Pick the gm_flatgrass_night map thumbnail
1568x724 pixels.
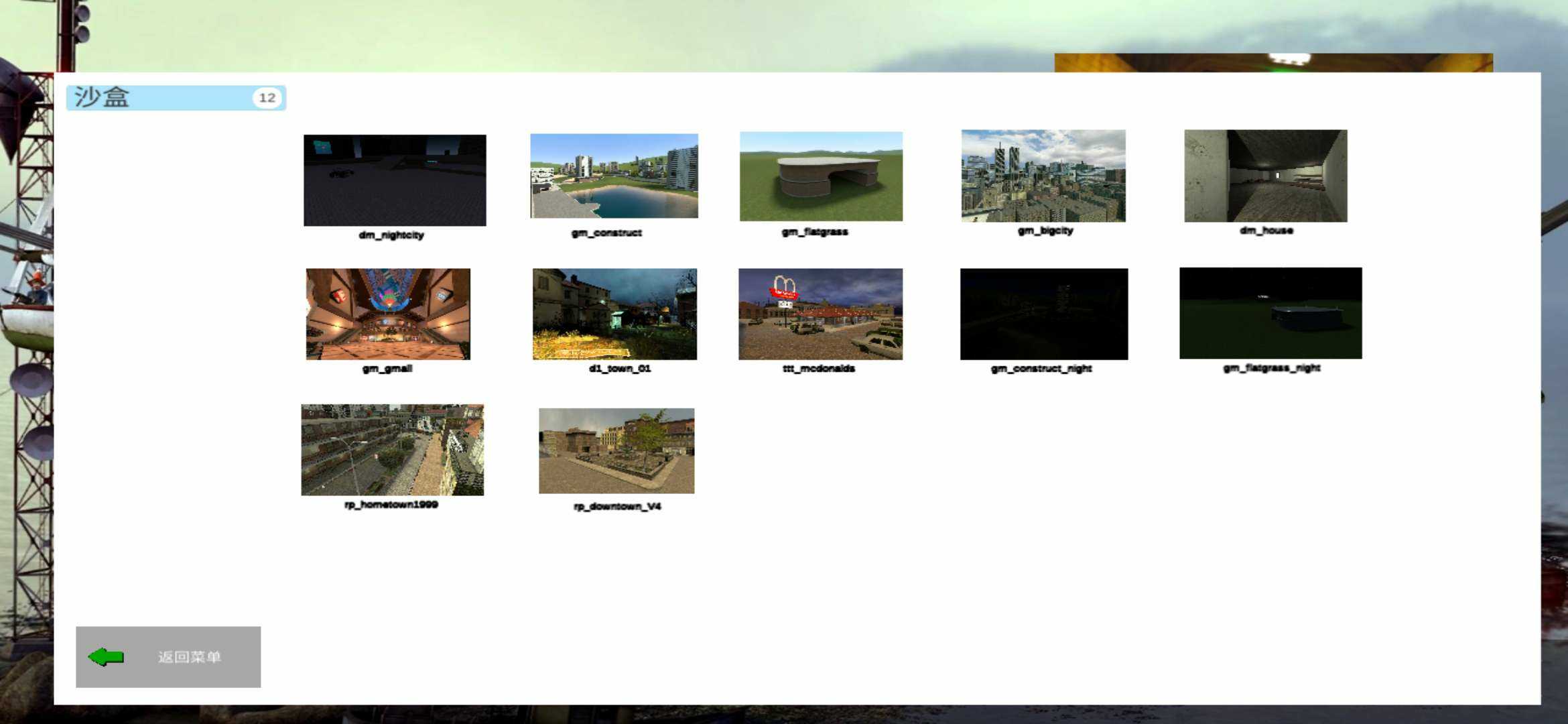1270,313
